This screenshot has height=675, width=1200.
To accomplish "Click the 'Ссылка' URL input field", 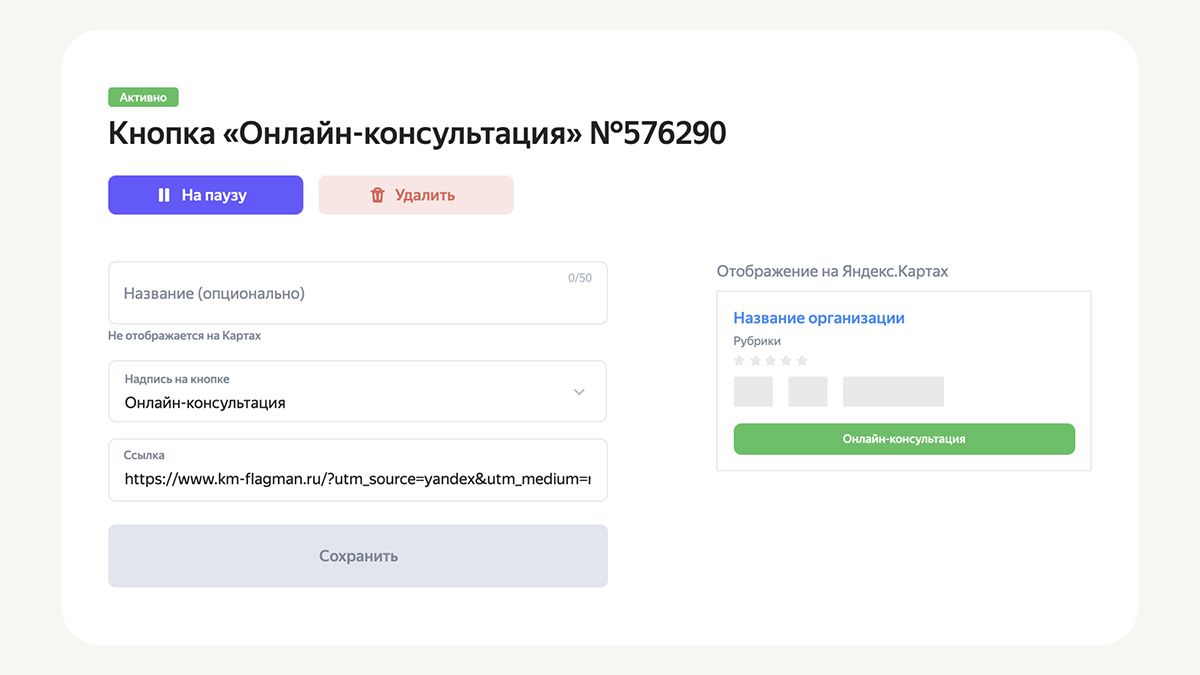I will click(x=357, y=470).
